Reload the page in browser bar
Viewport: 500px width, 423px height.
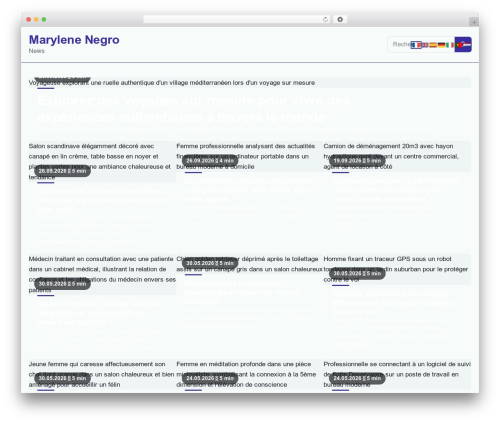click(325, 20)
